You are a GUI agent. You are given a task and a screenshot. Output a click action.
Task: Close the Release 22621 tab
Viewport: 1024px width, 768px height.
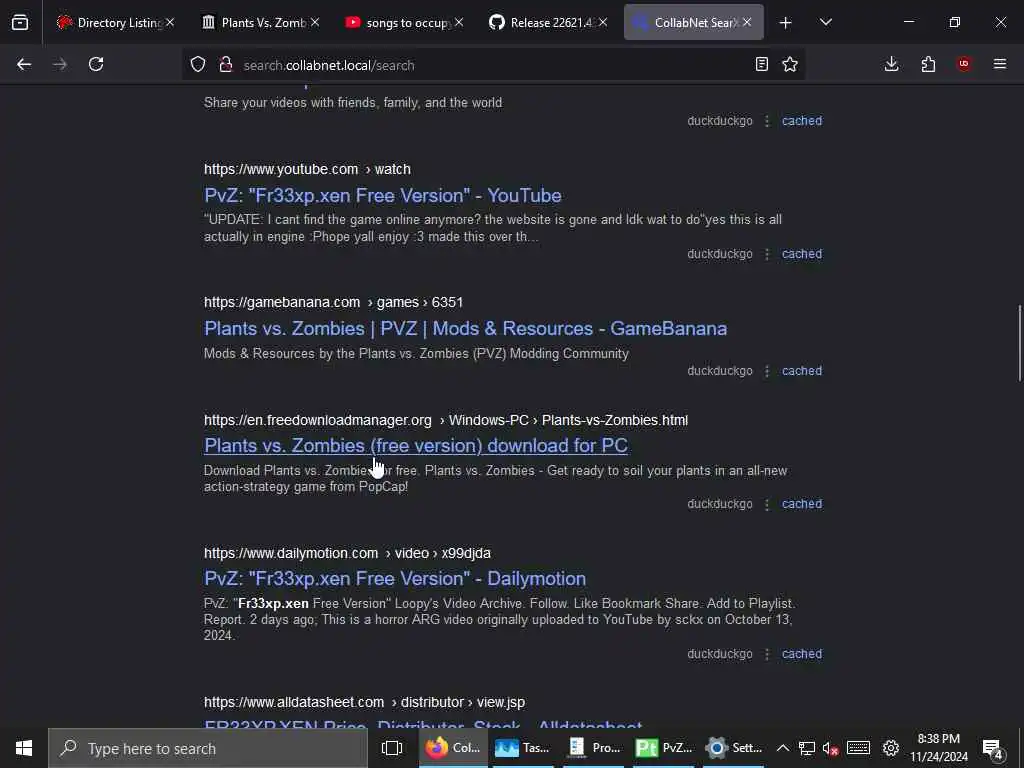(603, 23)
